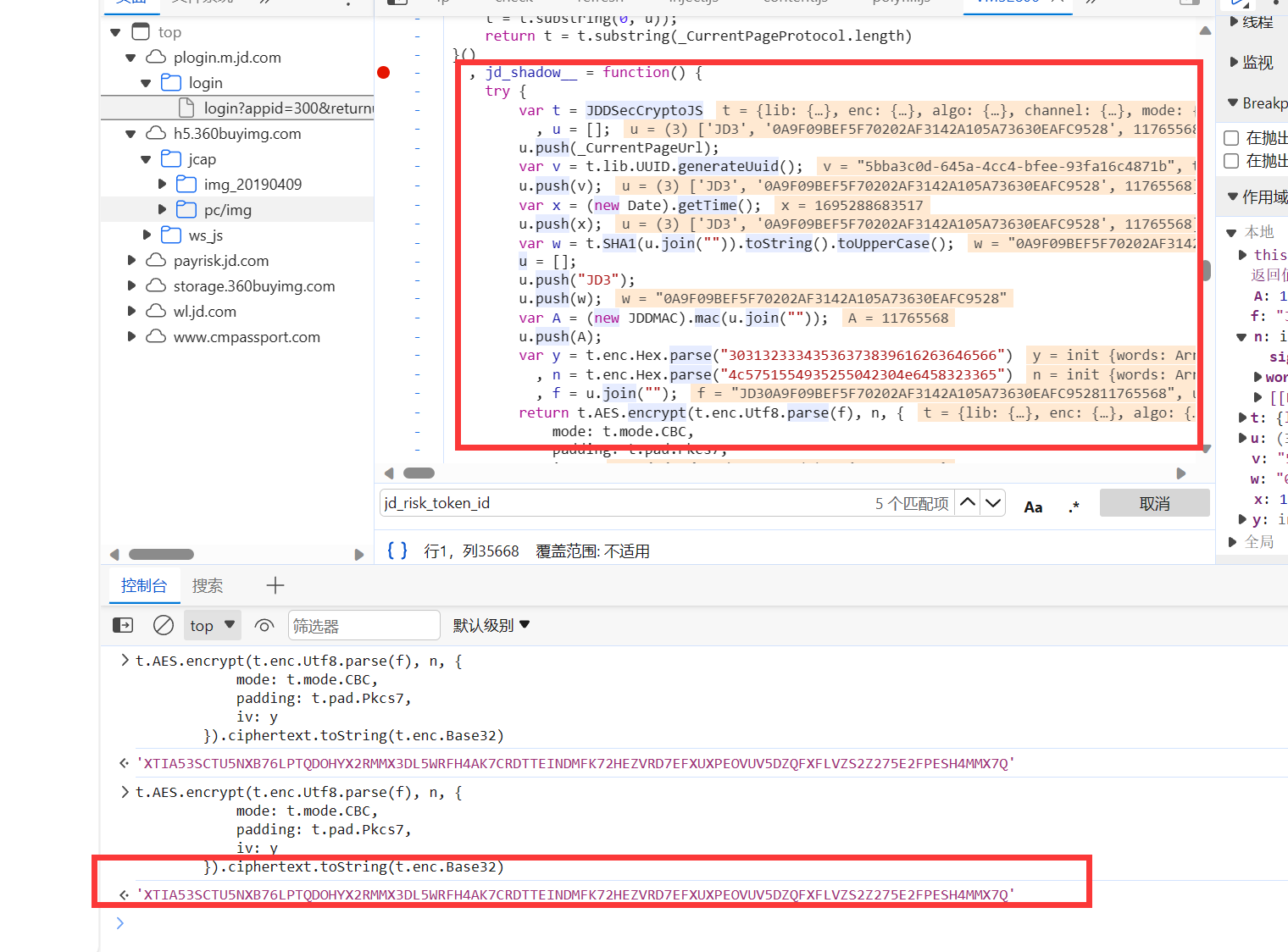Expand the payrisk.jd.com domain node
This screenshot has width=1288, height=952.
pyautogui.click(x=131, y=261)
